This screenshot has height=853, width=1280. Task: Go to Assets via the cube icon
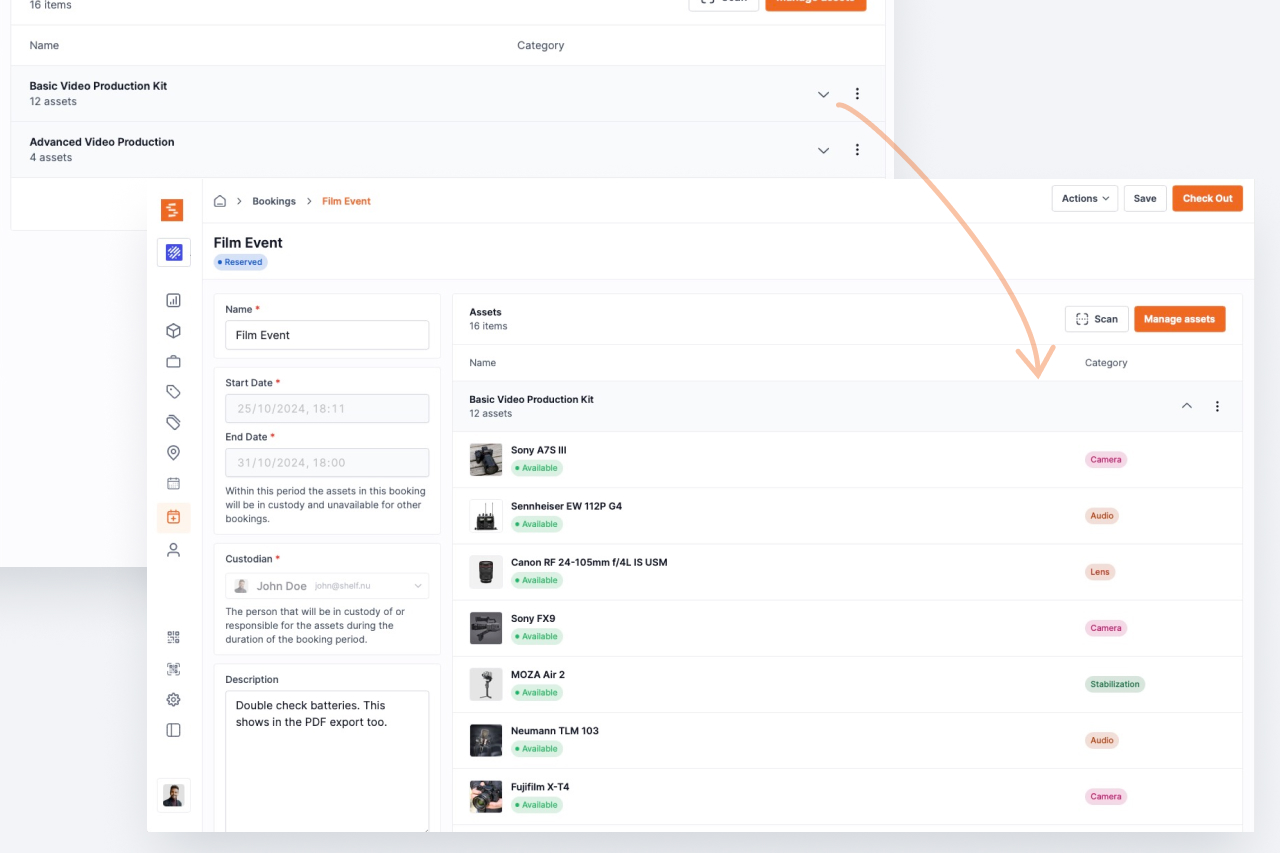tap(173, 331)
